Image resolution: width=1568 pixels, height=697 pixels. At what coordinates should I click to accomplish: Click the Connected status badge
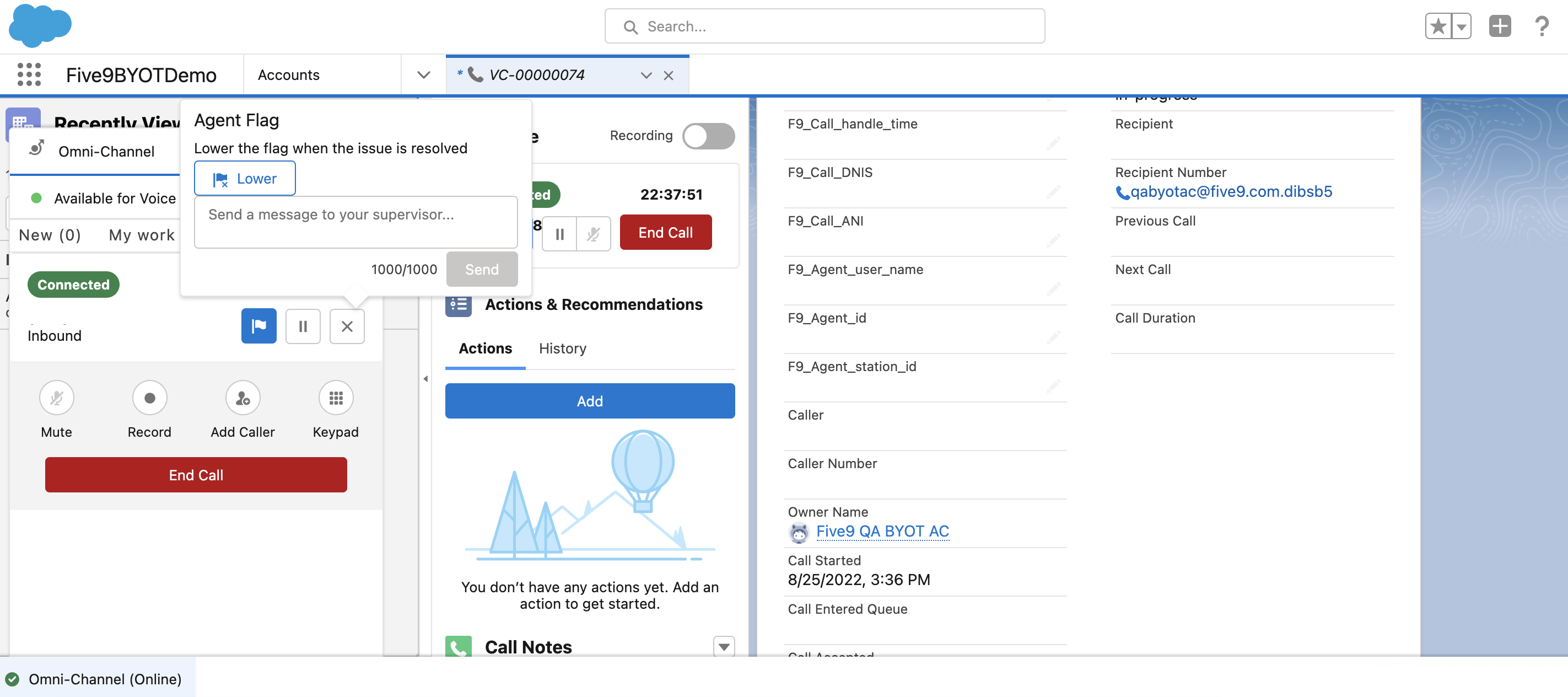pos(73,285)
